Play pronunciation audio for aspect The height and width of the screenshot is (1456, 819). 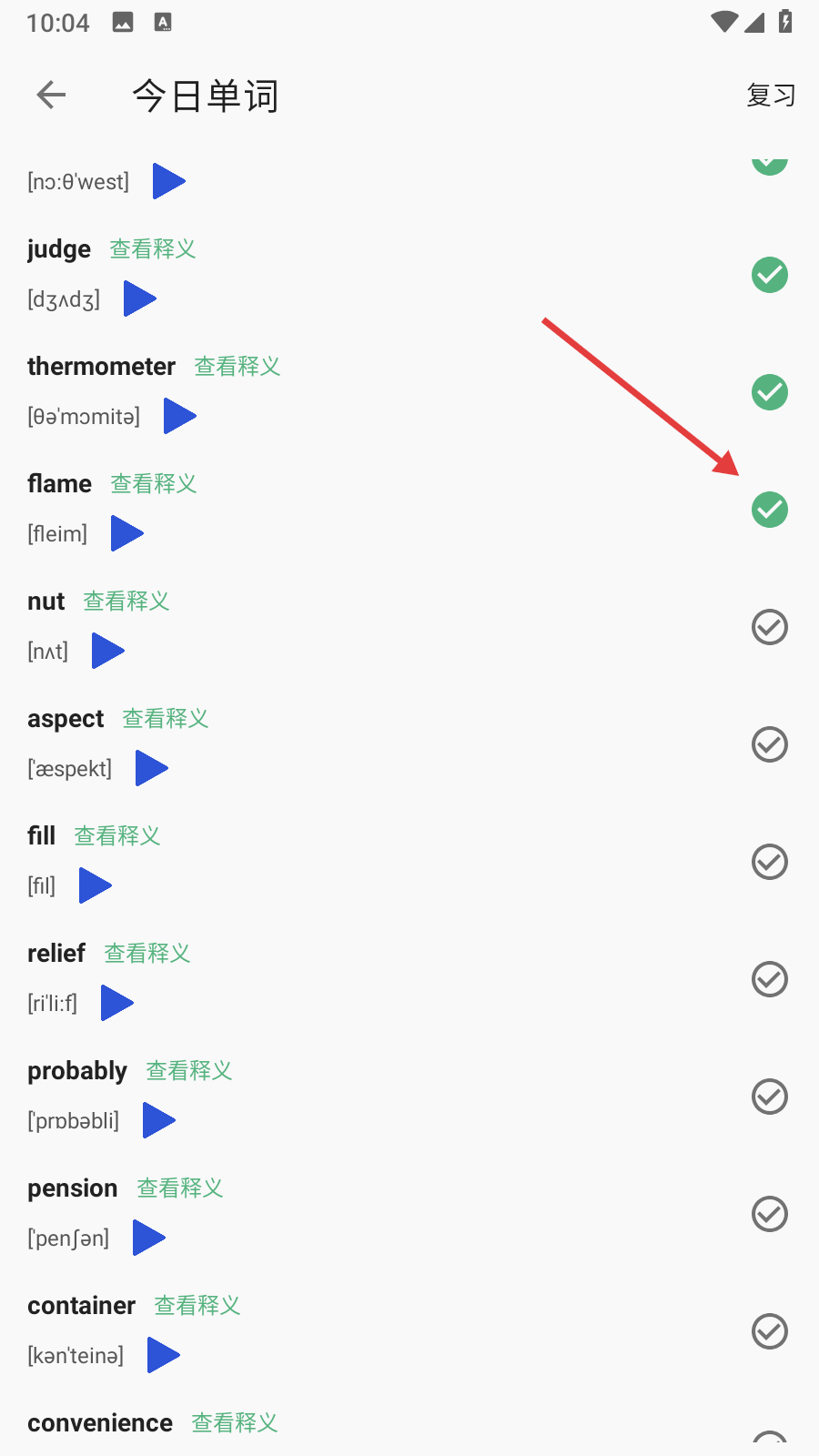152,768
